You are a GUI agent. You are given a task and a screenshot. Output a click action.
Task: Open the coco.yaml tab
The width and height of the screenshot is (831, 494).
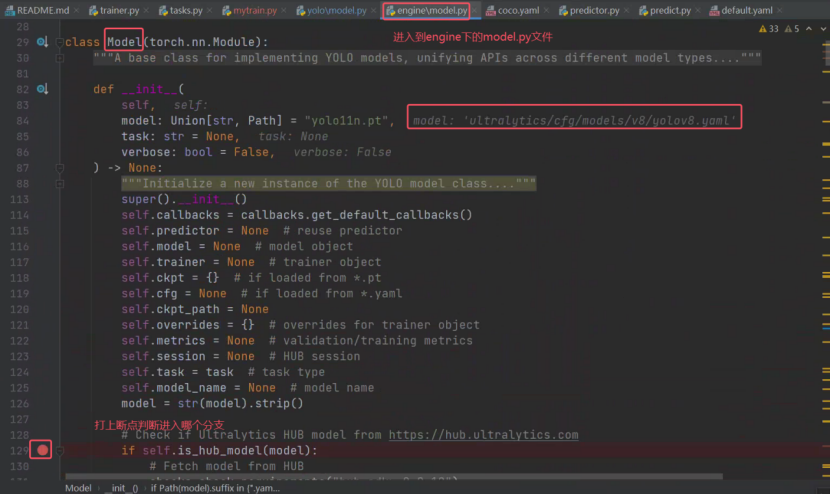tap(518, 10)
